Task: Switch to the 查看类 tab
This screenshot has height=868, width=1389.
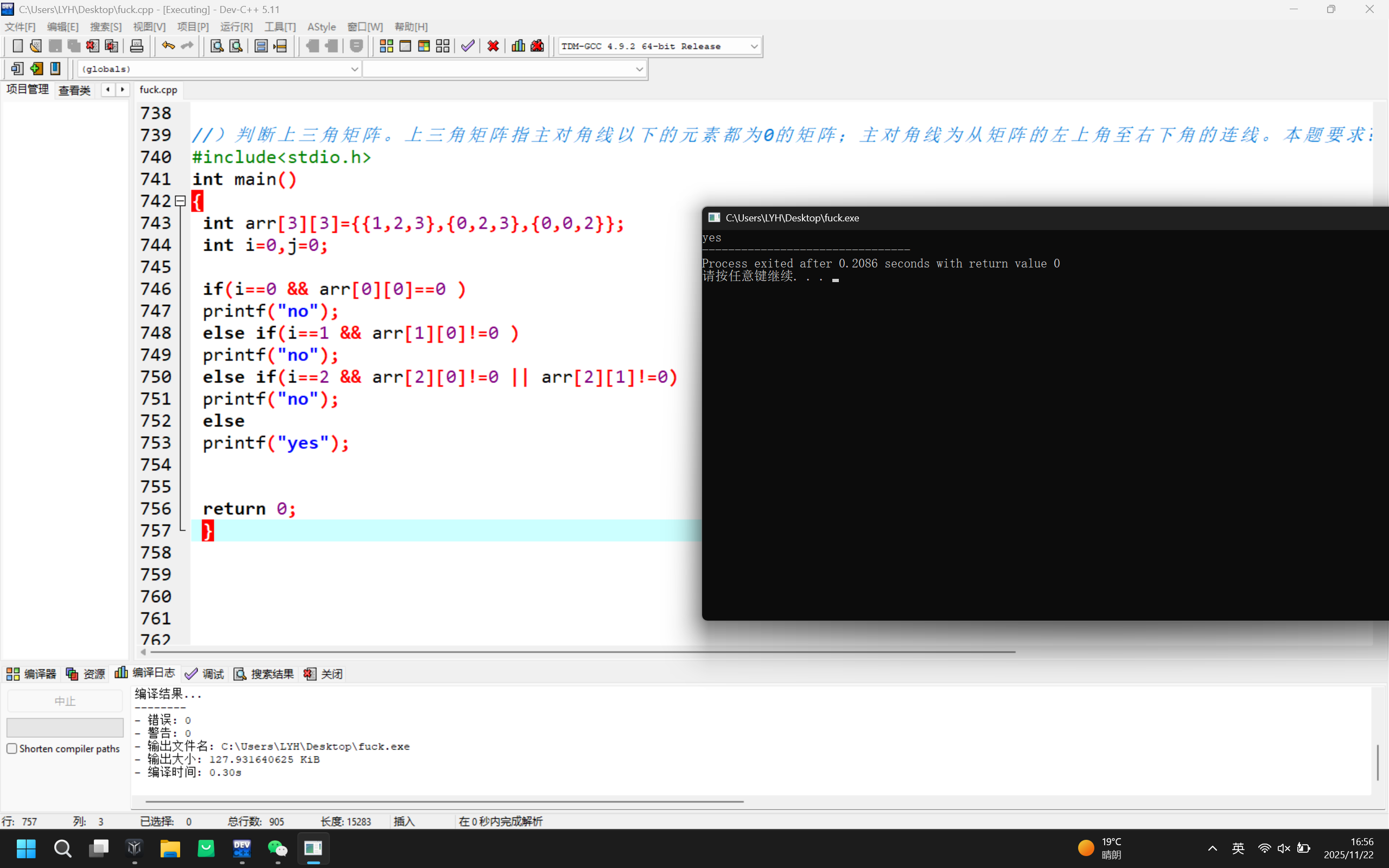Action: [x=74, y=90]
